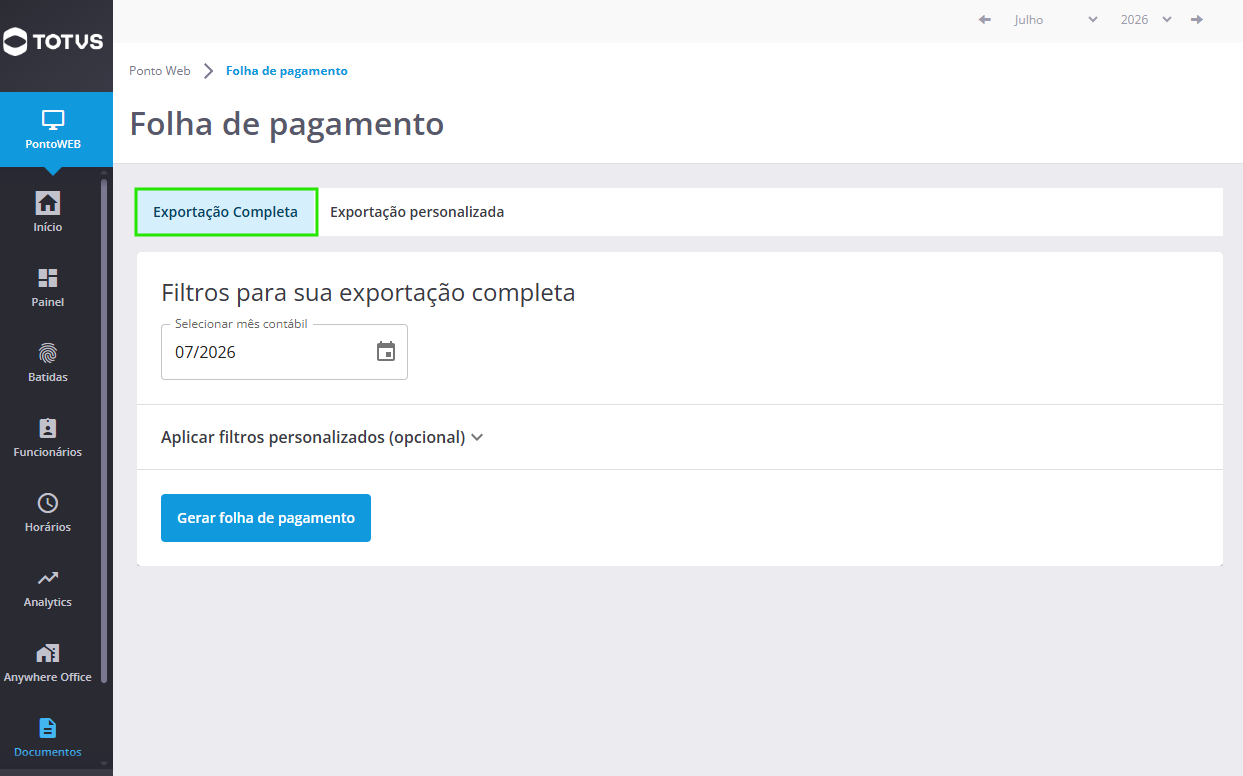Viewport: 1243px width, 776px height.
Task: Click Filtros para sua exportação completa heading
Action: [368, 293]
